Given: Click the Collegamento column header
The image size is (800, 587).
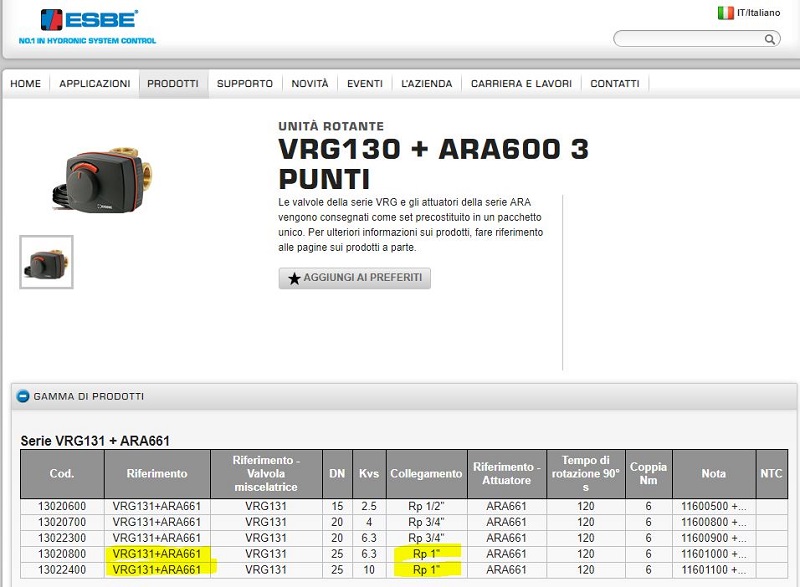Looking at the screenshot, I should [427, 474].
